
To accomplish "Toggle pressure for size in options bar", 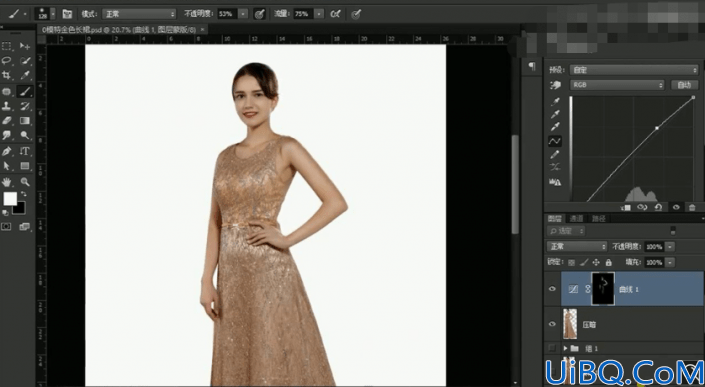I will pos(356,14).
